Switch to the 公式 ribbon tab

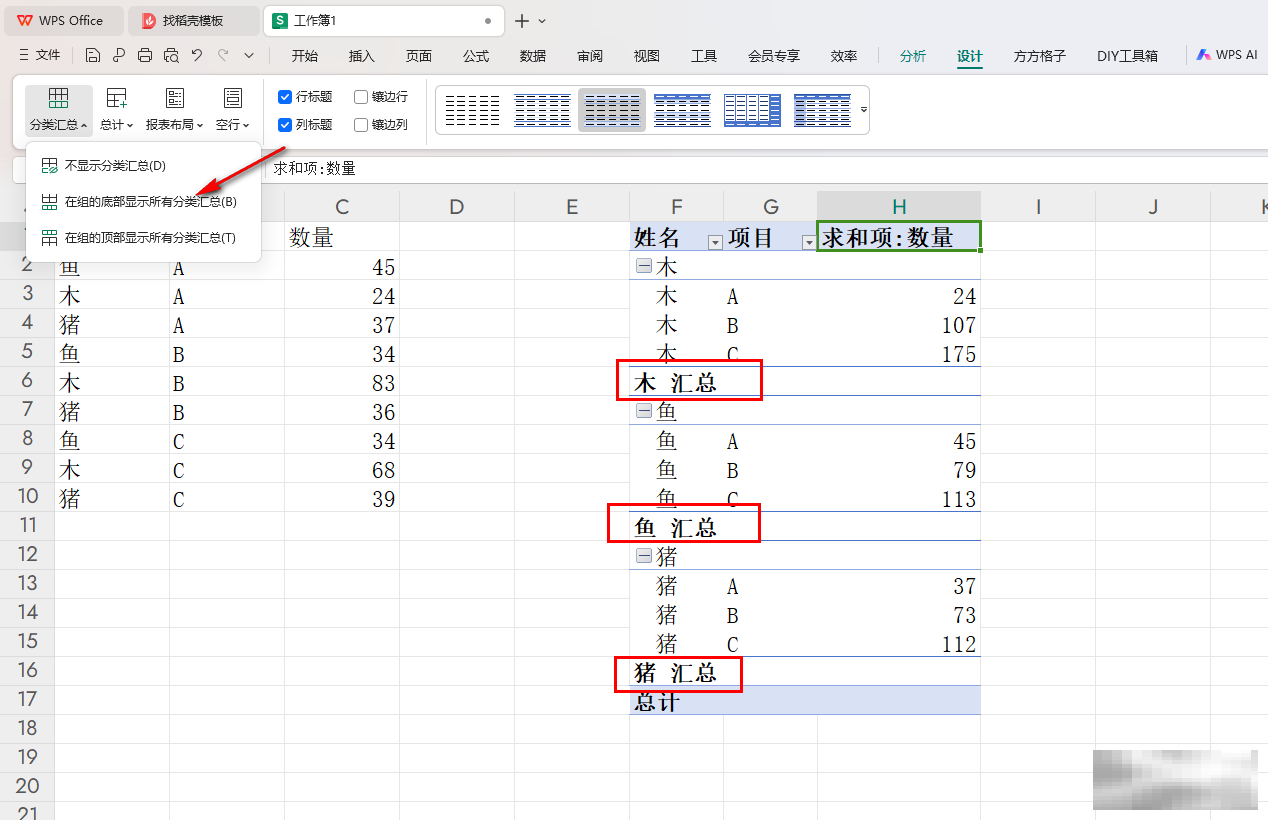[476, 56]
